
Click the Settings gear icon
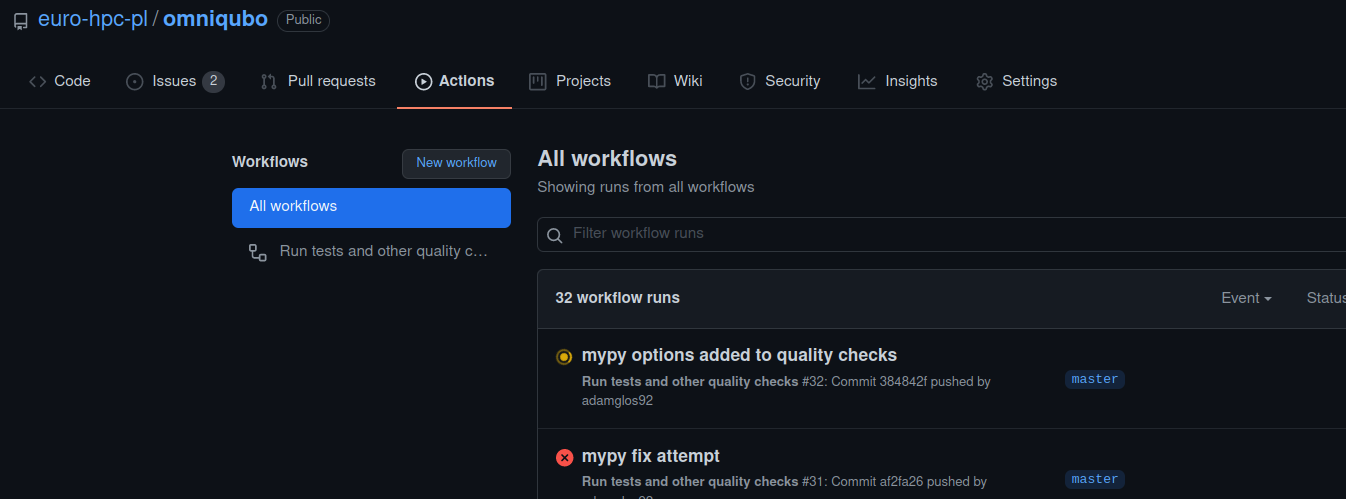[985, 82]
